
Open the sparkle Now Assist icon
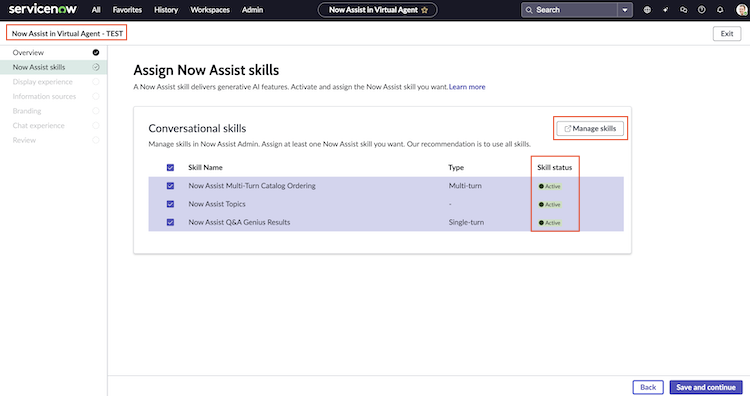click(665, 10)
